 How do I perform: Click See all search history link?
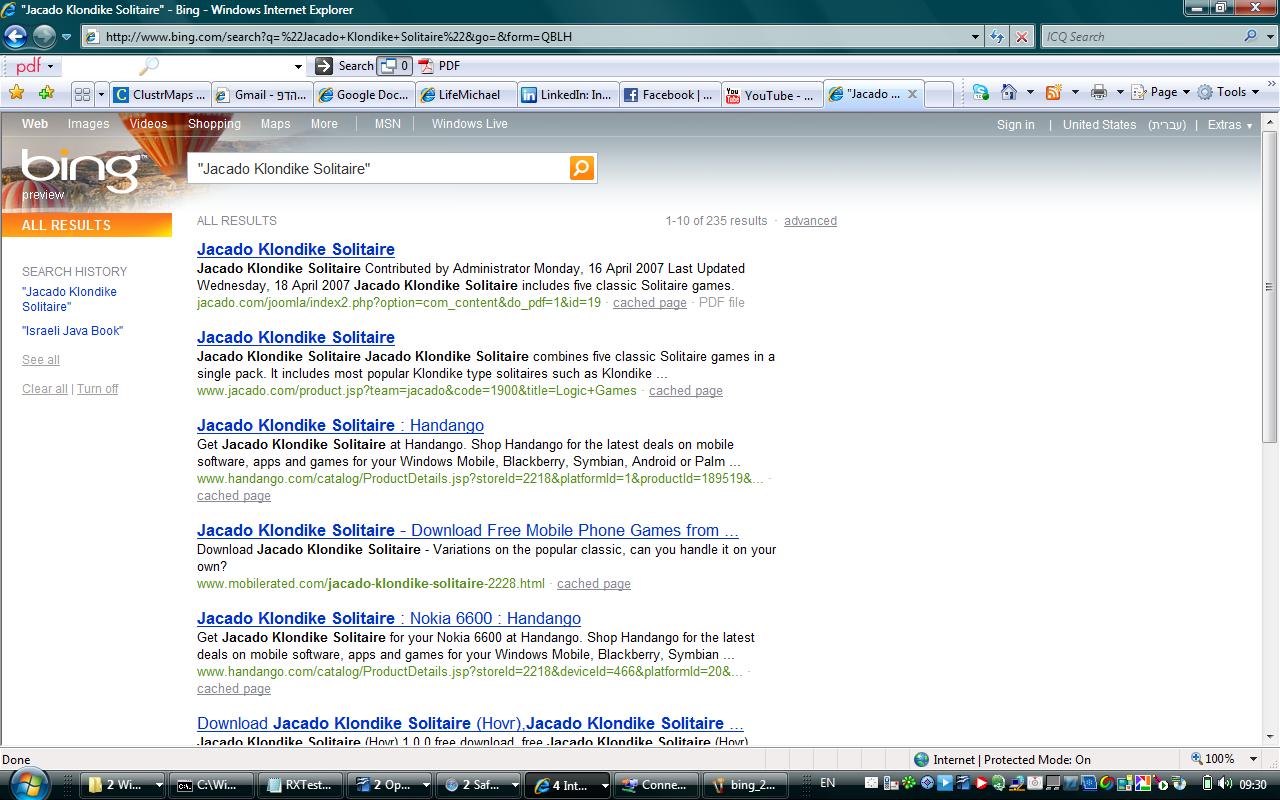41,360
